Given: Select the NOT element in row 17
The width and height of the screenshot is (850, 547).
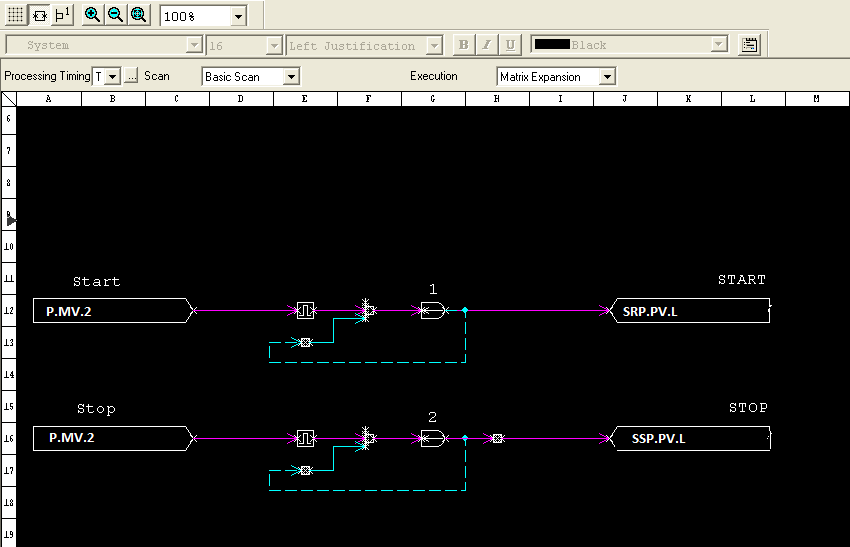Looking at the screenshot, I should [306, 471].
